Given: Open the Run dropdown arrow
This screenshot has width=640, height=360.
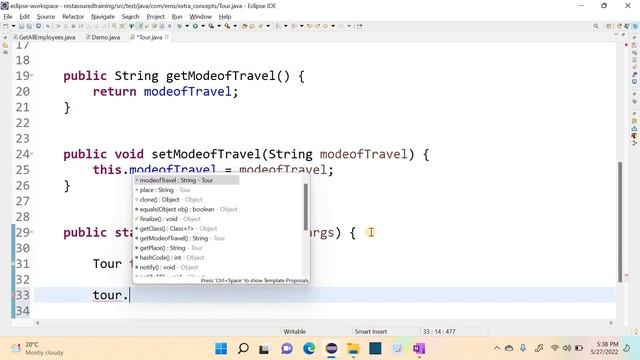Looking at the screenshot, I should click(x=203, y=26).
